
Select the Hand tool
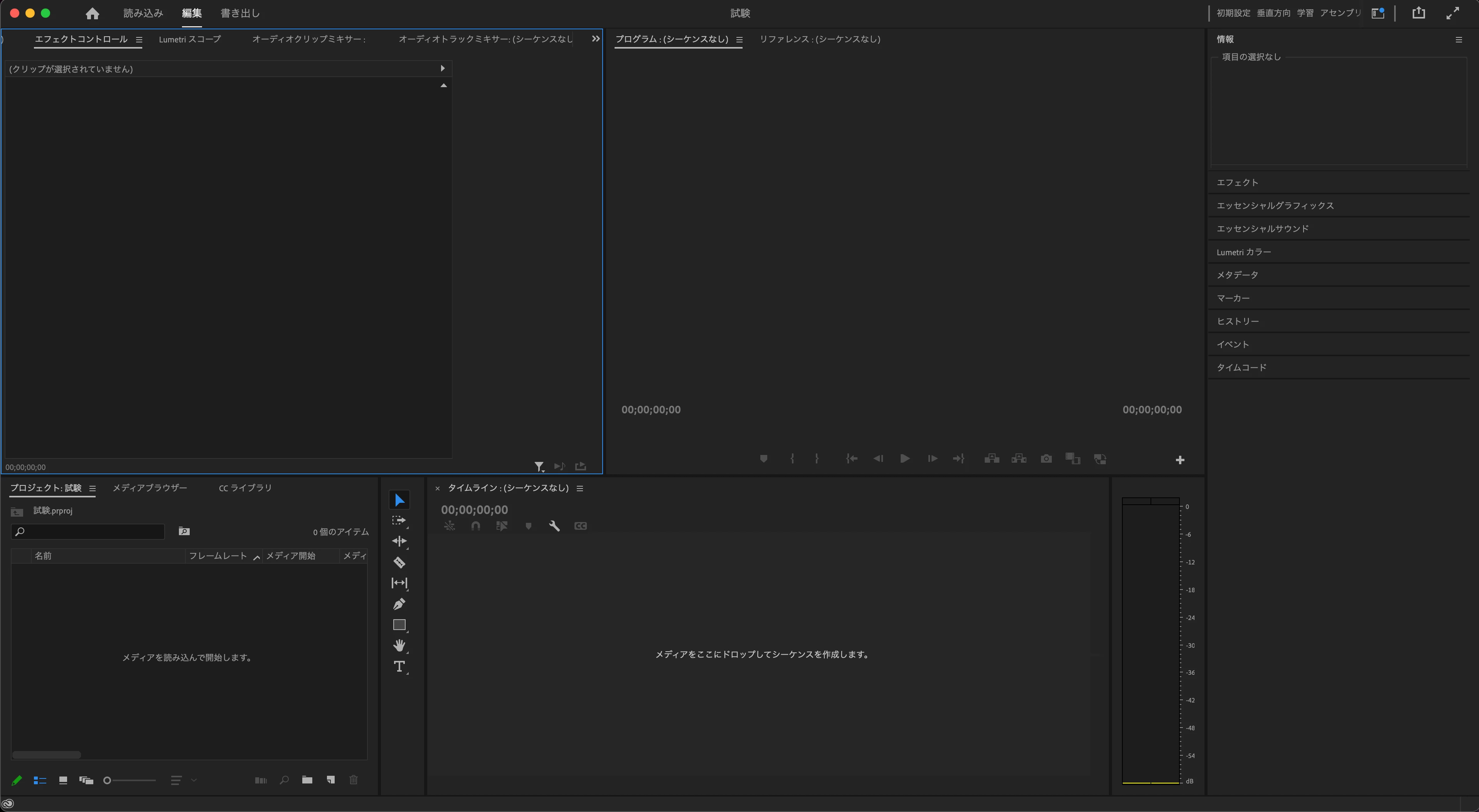399,645
